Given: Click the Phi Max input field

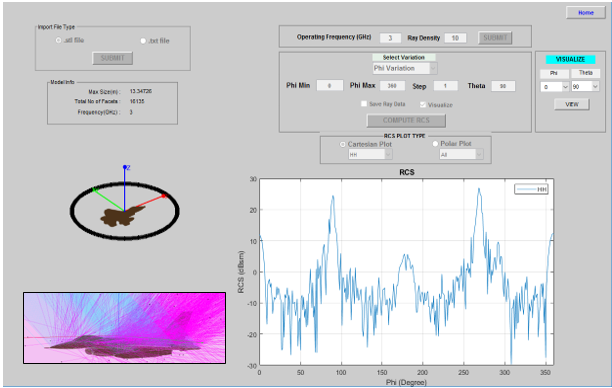Looking at the screenshot, I should pyautogui.click(x=392, y=85).
